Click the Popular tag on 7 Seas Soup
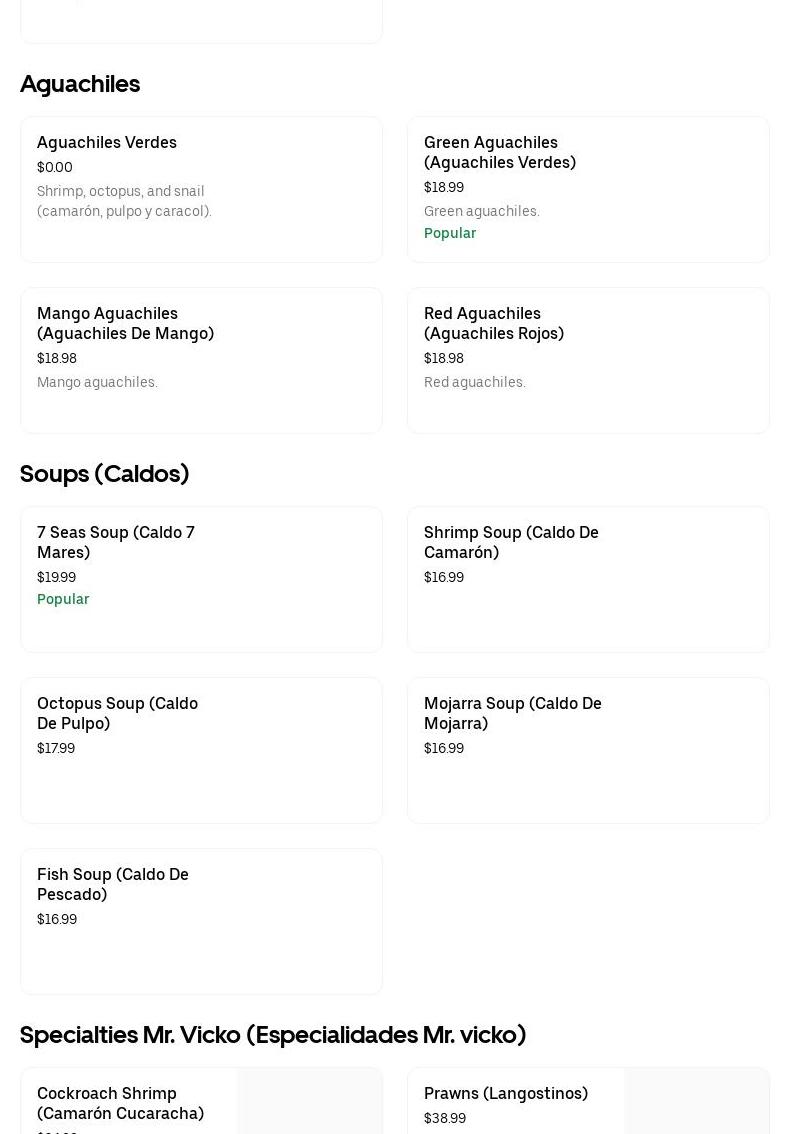Viewport: 804px width, 1134px height. (x=63, y=599)
